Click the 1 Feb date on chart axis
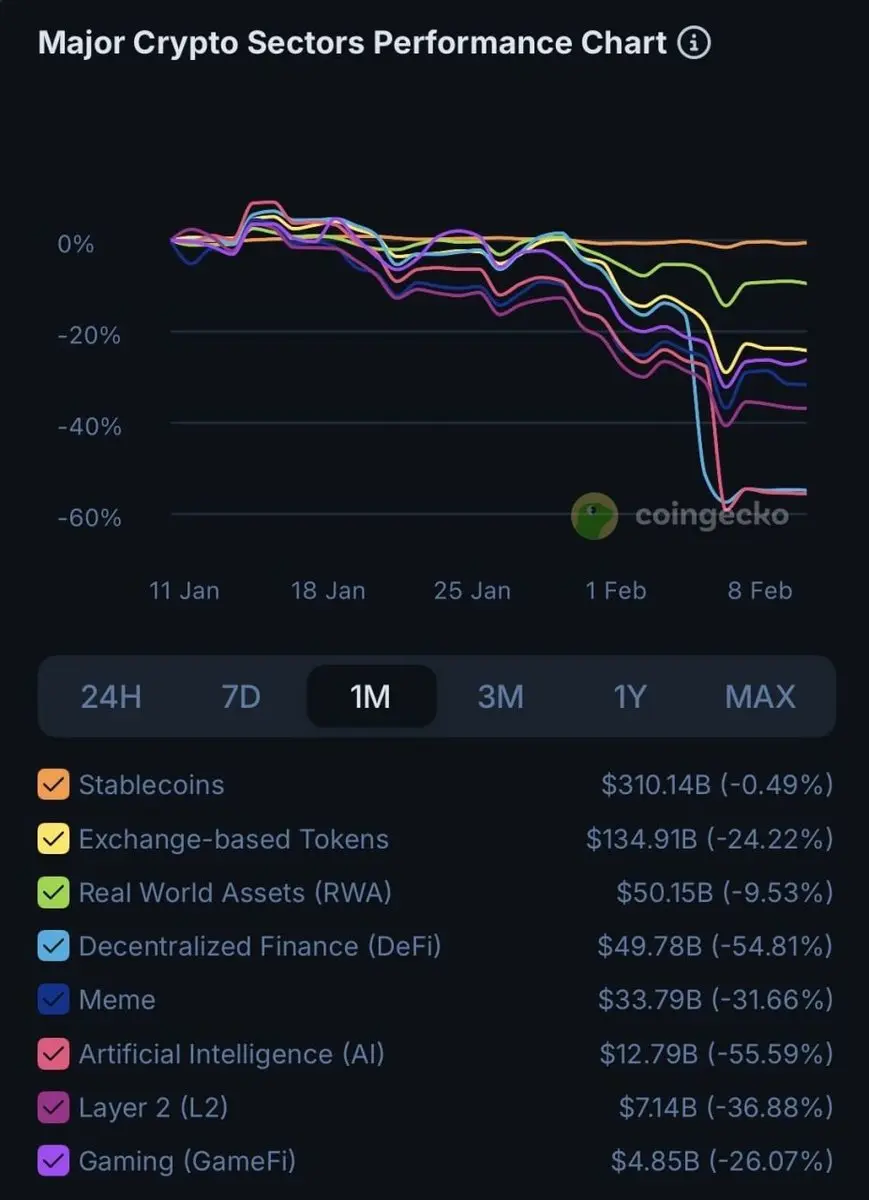The image size is (869, 1200). (x=616, y=591)
